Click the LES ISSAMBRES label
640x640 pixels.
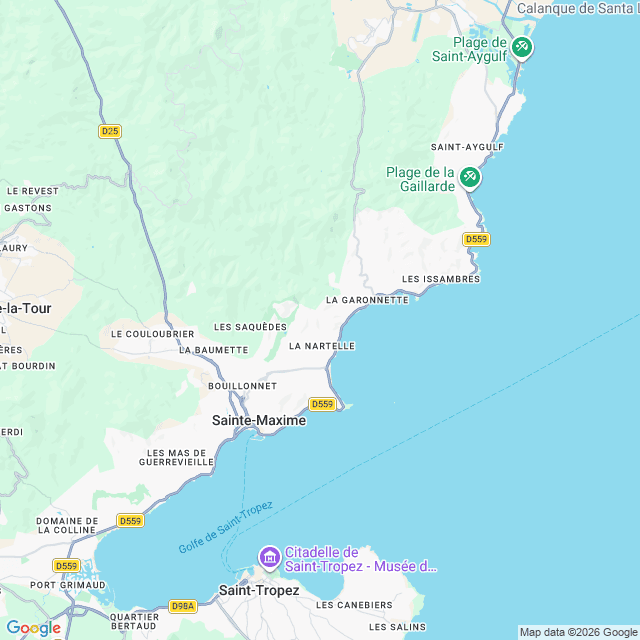[x=441, y=279]
